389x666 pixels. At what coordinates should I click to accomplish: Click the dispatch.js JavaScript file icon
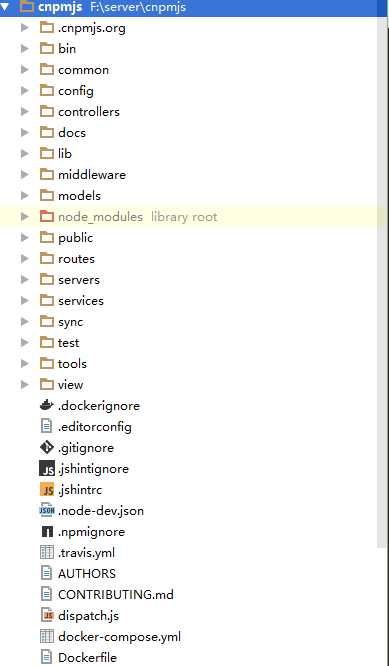(47, 615)
